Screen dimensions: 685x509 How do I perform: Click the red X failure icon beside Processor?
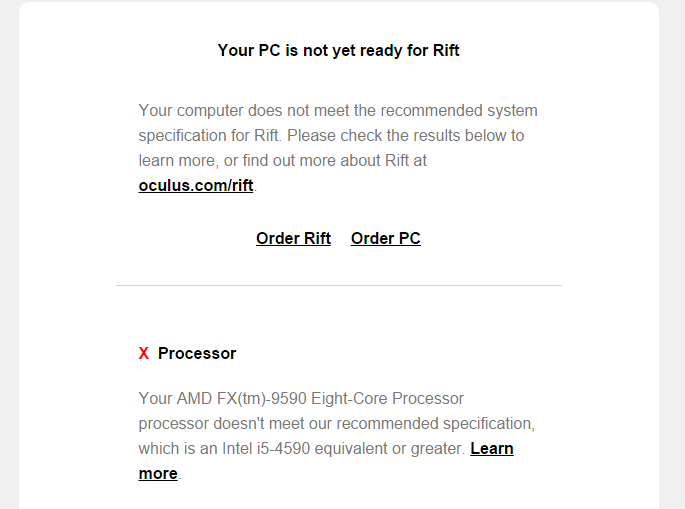pos(144,353)
